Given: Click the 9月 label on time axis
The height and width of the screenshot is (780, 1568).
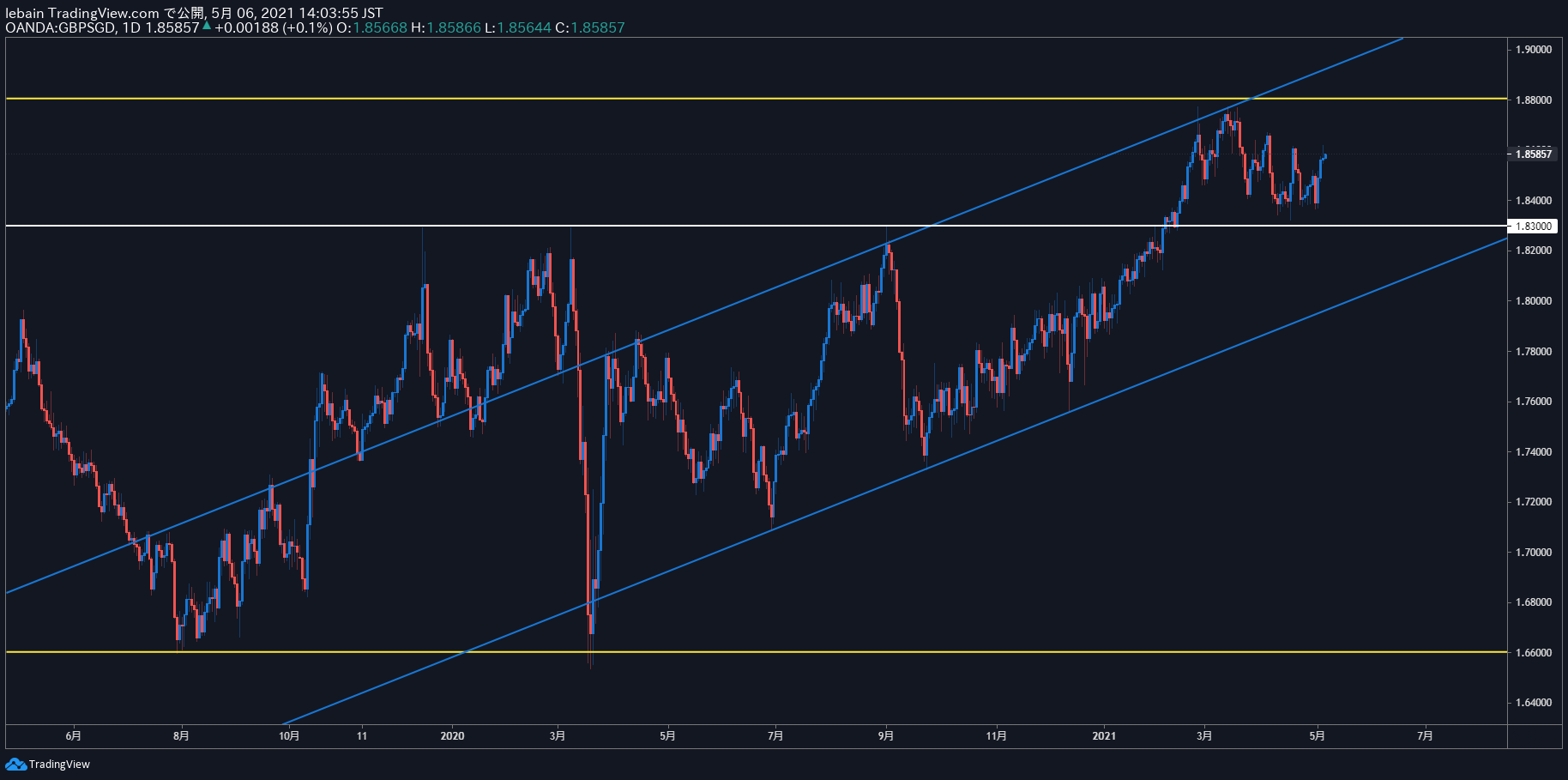Looking at the screenshot, I should 886,736.
